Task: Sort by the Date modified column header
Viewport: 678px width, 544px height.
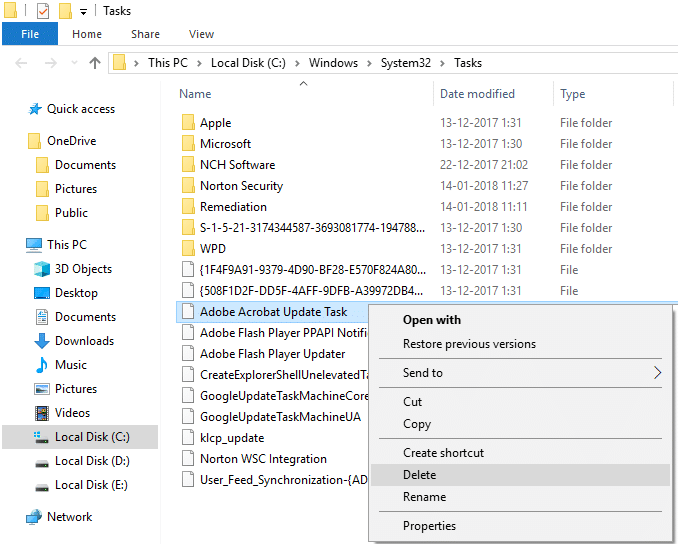Action: [x=477, y=94]
